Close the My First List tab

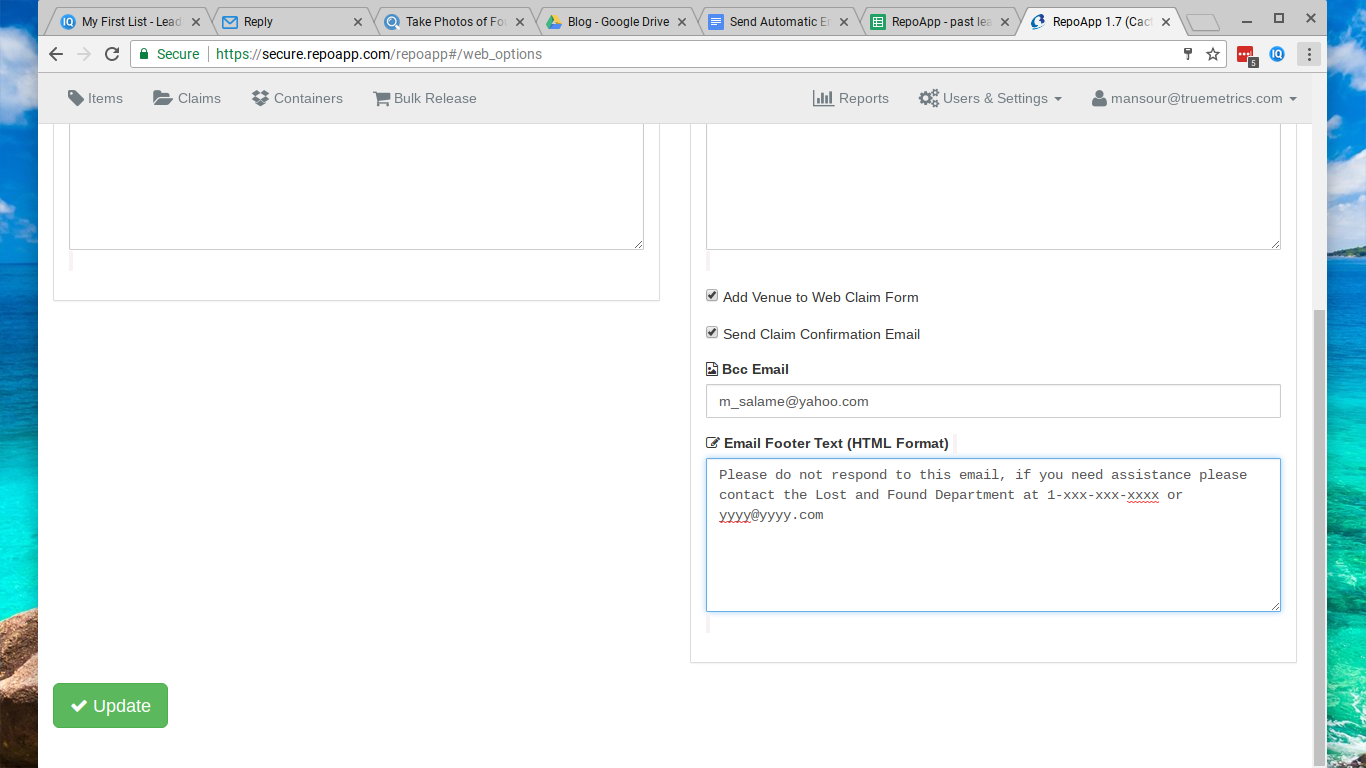coord(196,21)
